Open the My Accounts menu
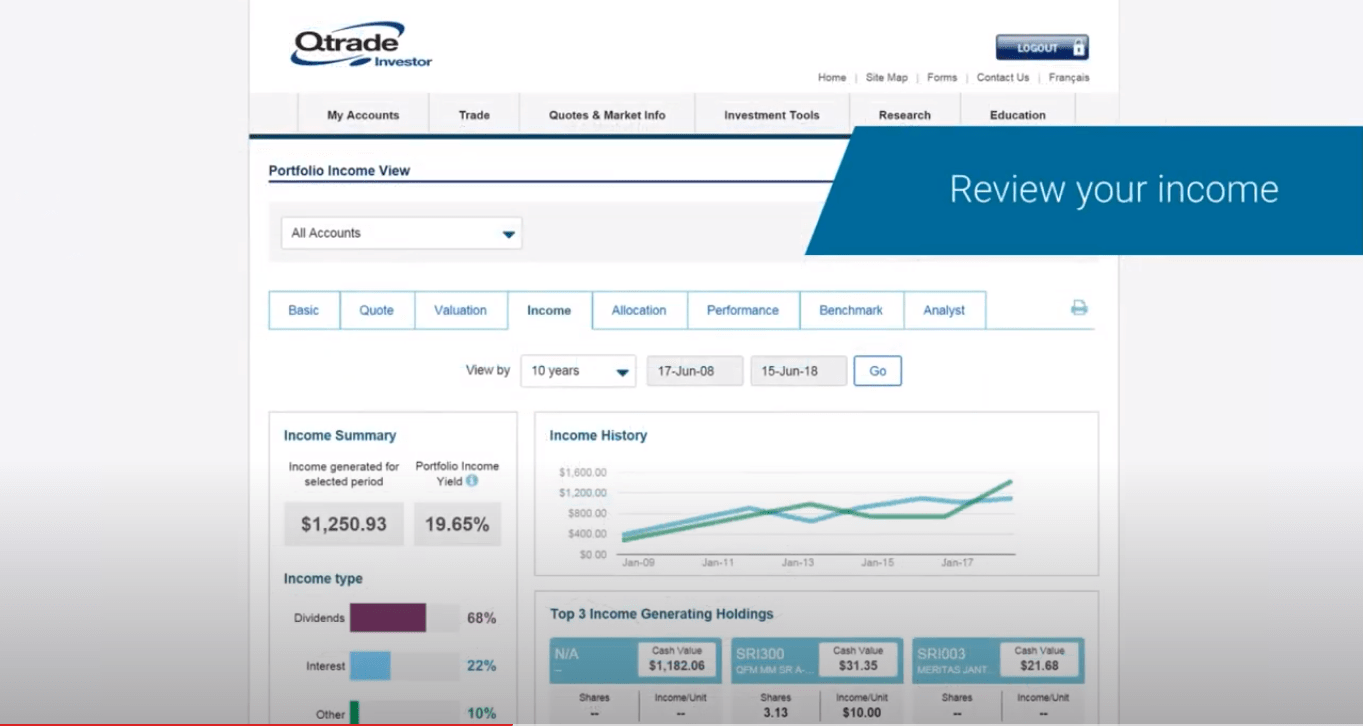The width and height of the screenshot is (1363, 726). coord(363,115)
